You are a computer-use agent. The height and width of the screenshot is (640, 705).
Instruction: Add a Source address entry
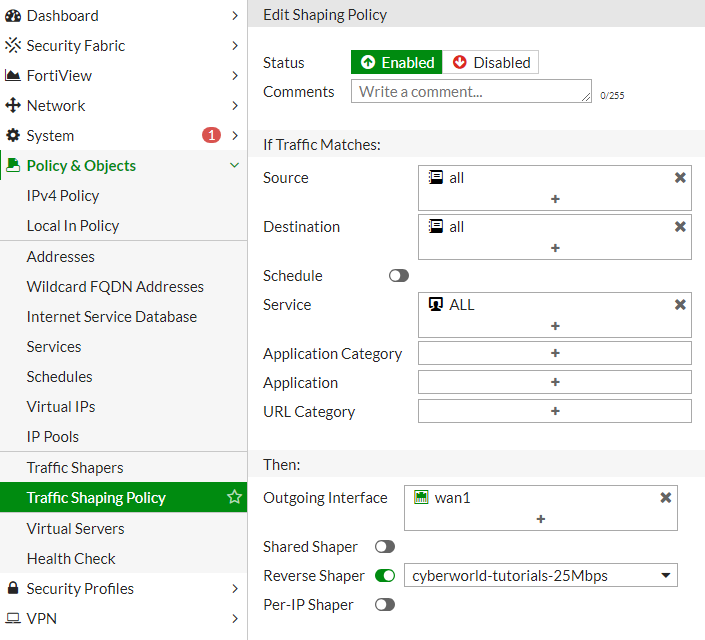(x=555, y=199)
